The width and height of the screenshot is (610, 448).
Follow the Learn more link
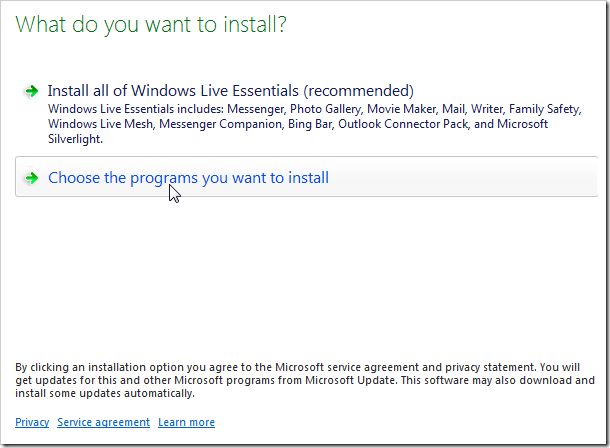pyautogui.click(x=186, y=423)
